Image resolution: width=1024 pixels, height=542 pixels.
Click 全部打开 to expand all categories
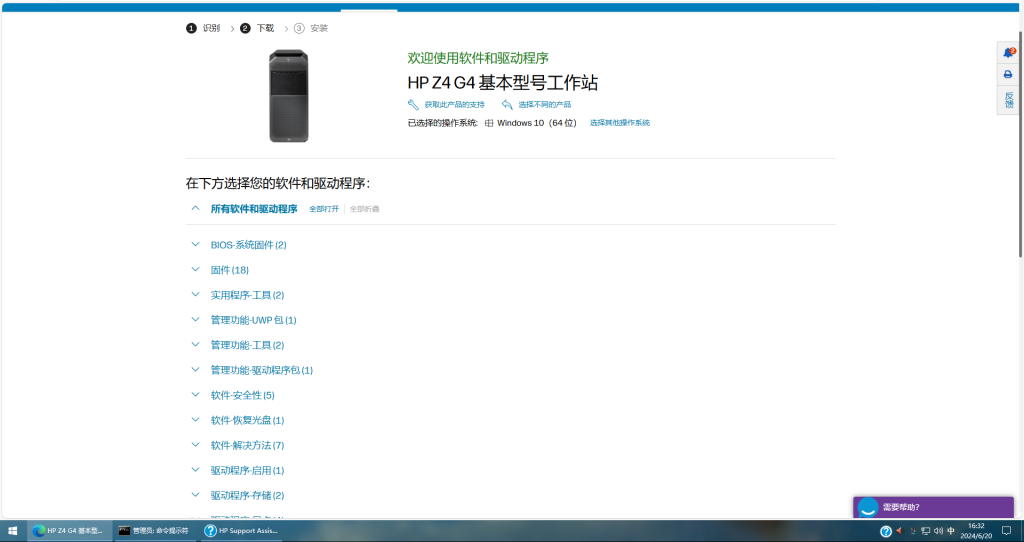pos(324,209)
